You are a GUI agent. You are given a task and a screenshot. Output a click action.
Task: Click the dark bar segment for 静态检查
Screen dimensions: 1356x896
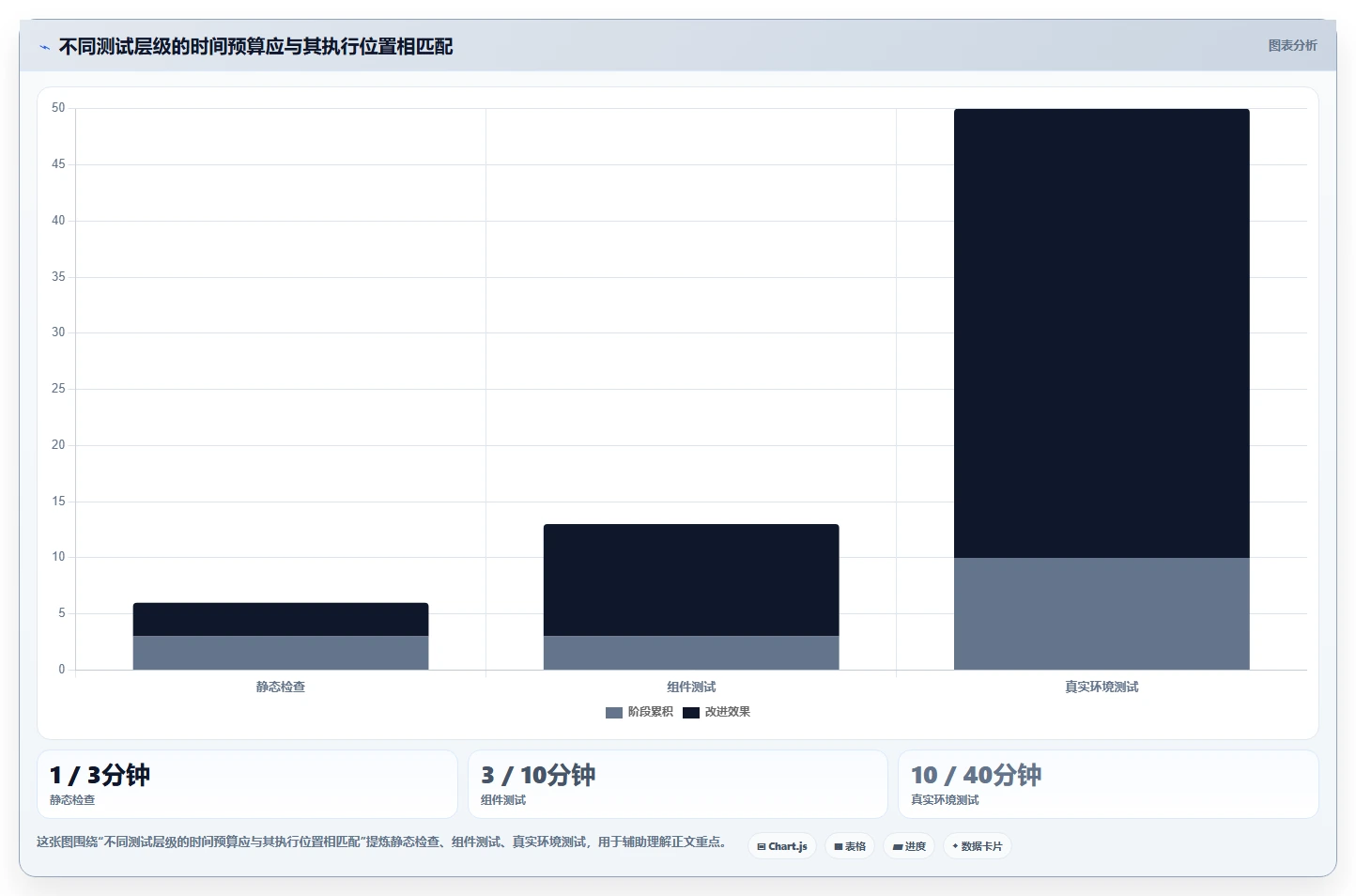pos(281,619)
